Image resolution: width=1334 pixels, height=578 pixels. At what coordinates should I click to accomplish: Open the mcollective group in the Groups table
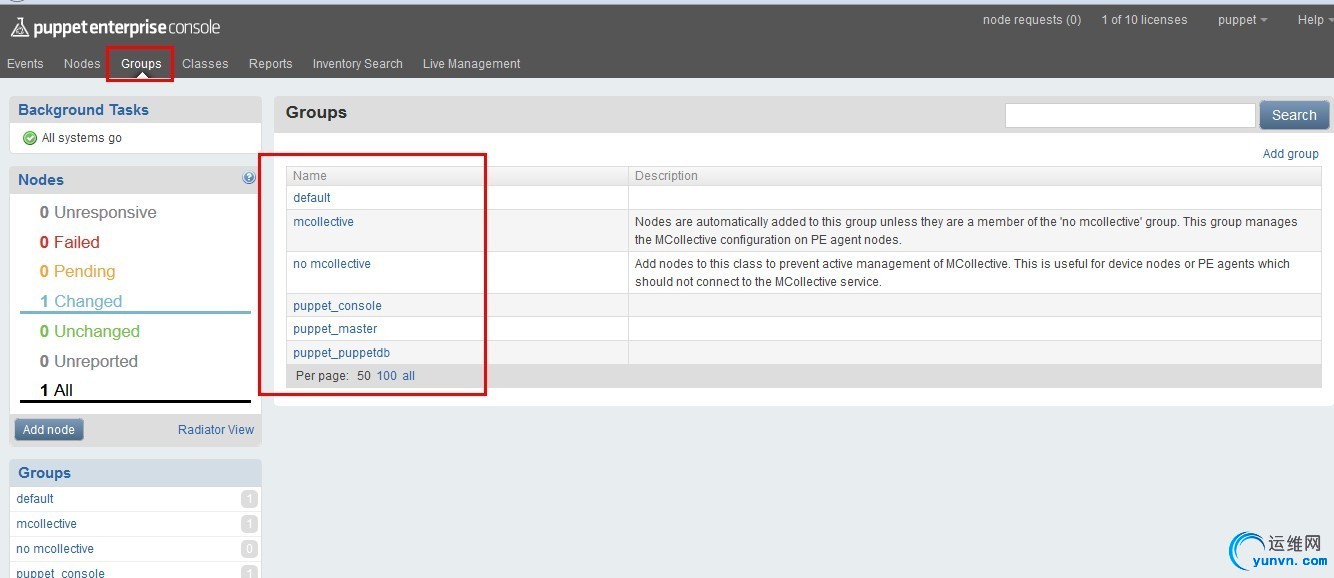tap(323, 222)
